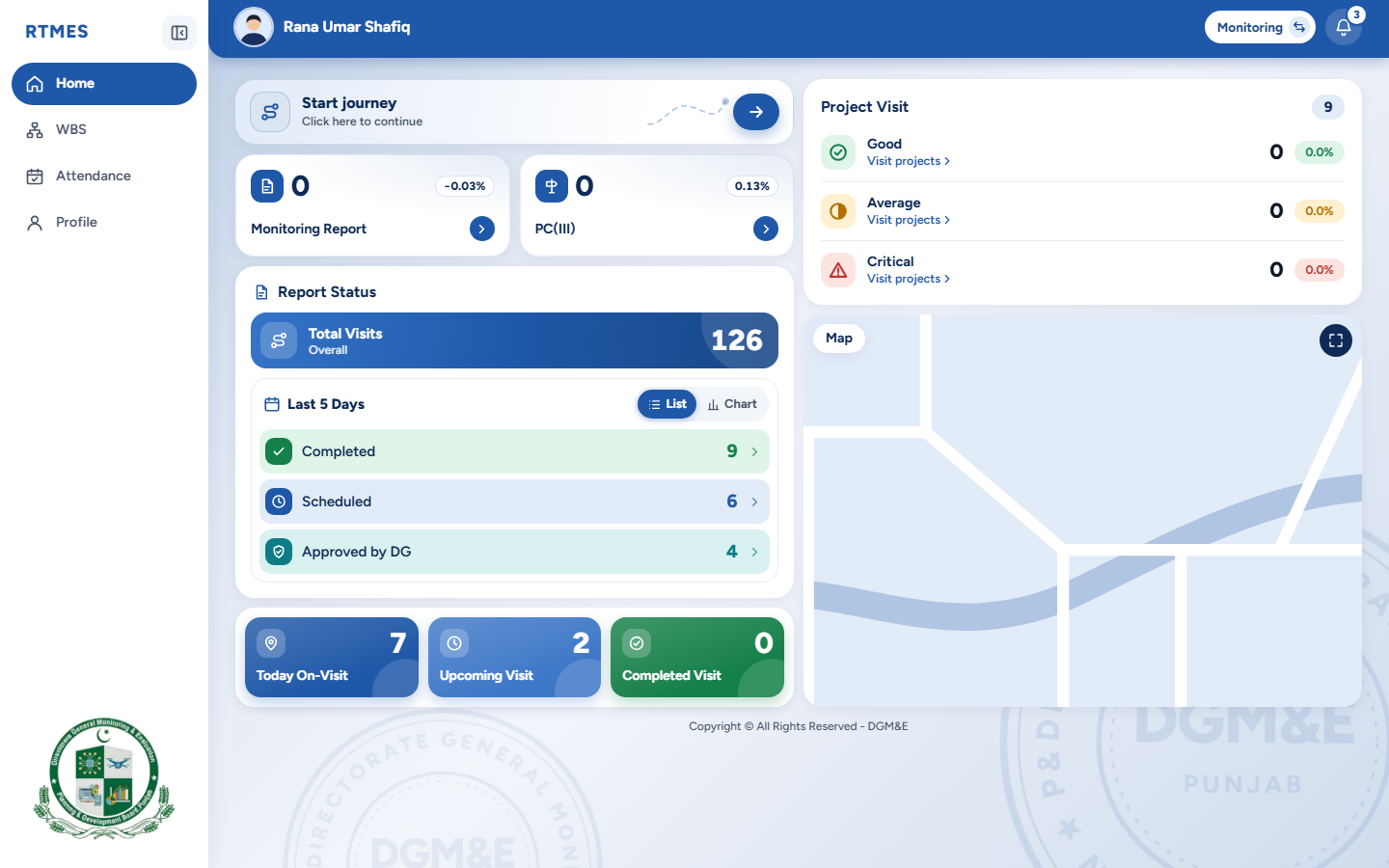Open the Completed Visit green card
The height and width of the screenshot is (868, 1389).
click(697, 657)
